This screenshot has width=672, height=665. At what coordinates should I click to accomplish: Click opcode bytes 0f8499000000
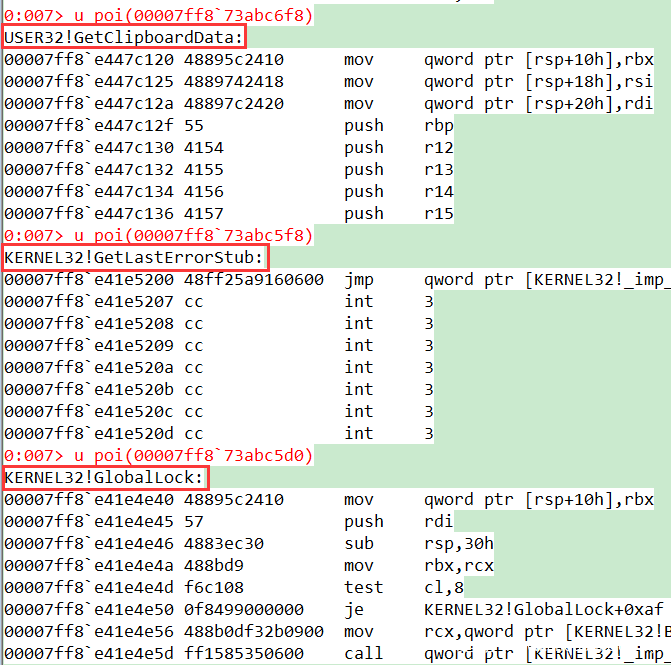click(x=244, y=609)
